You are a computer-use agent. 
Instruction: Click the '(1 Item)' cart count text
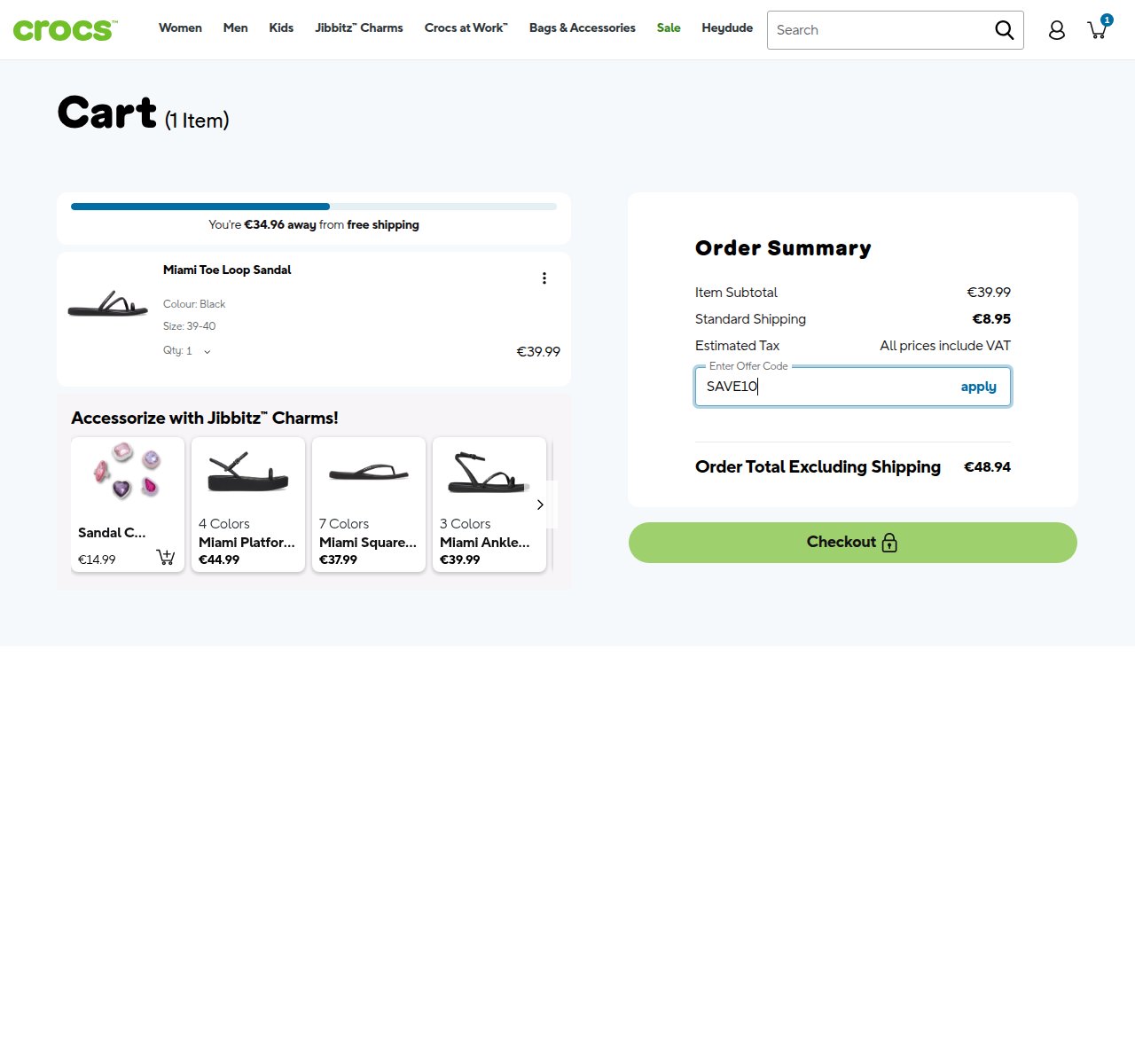coord(197,121)
